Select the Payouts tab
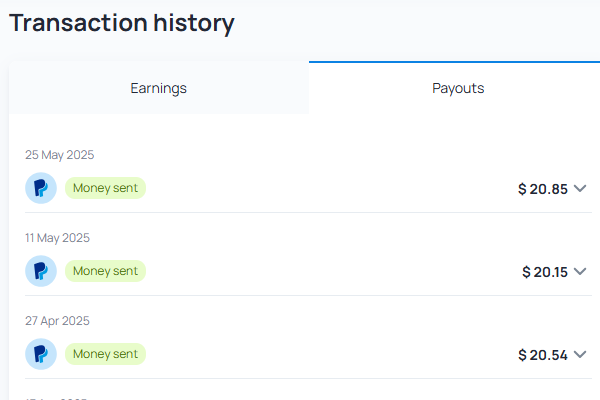The height and width of the screenshot is (400, 600). coord(458,88)
